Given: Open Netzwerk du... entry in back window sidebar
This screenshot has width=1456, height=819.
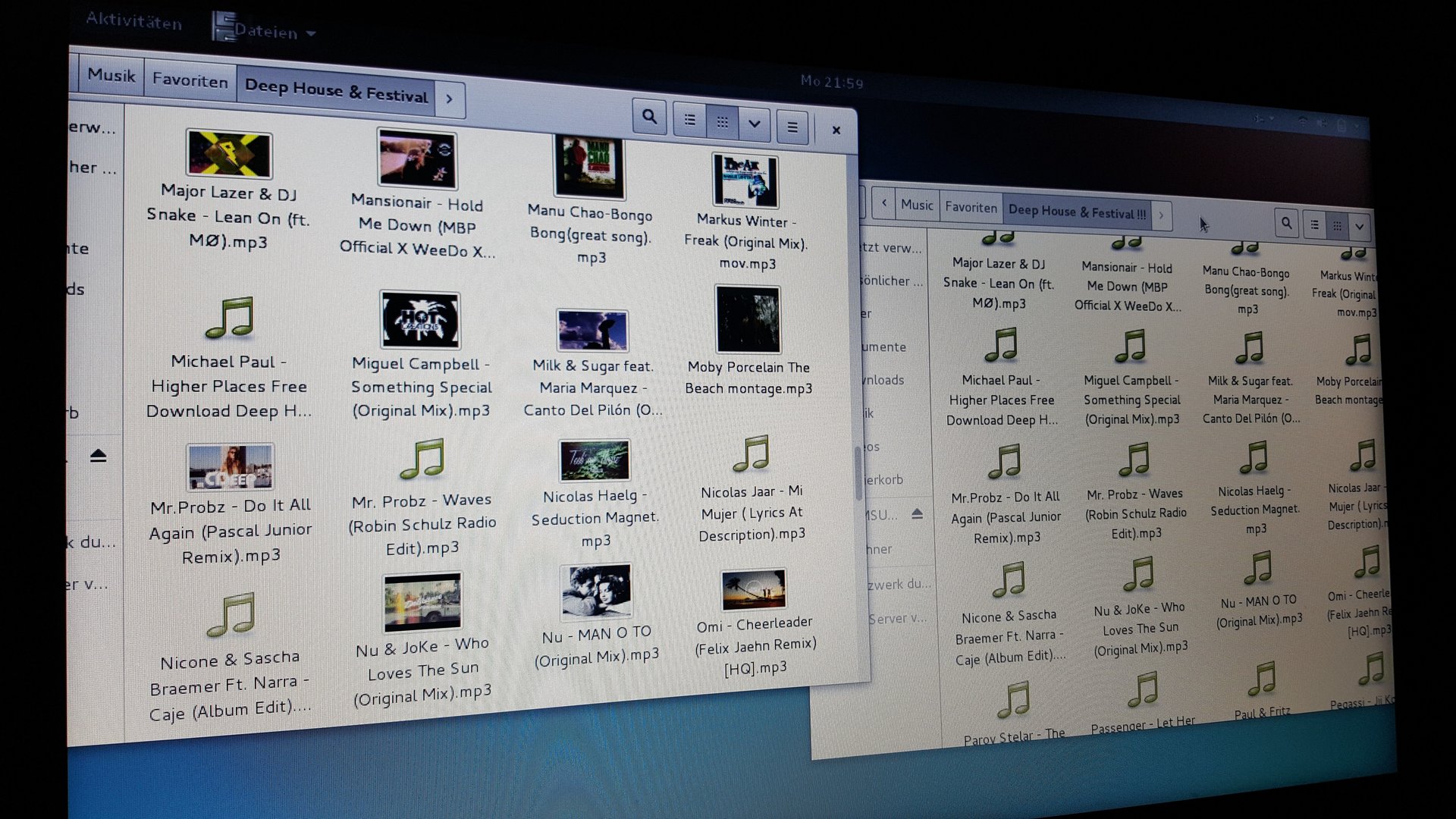Looking at the screenshot, I should (x=897, y=585).
